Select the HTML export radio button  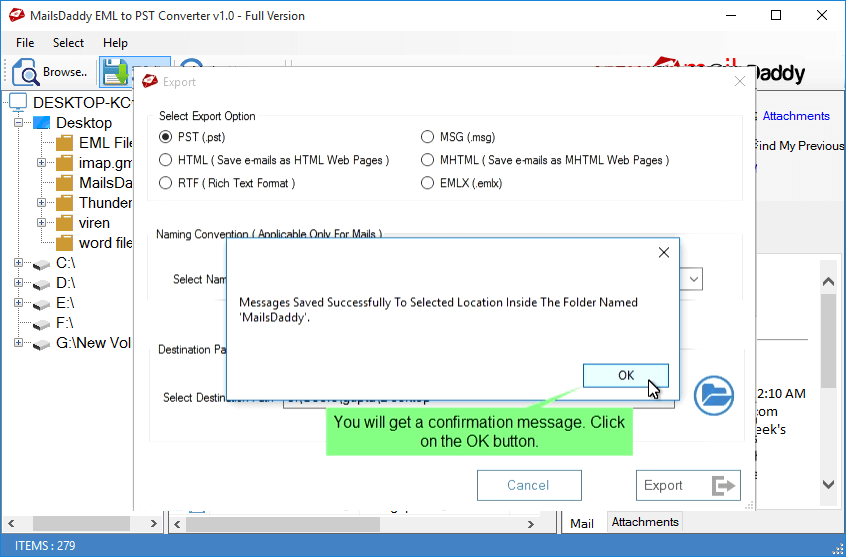tap(166, 160)
